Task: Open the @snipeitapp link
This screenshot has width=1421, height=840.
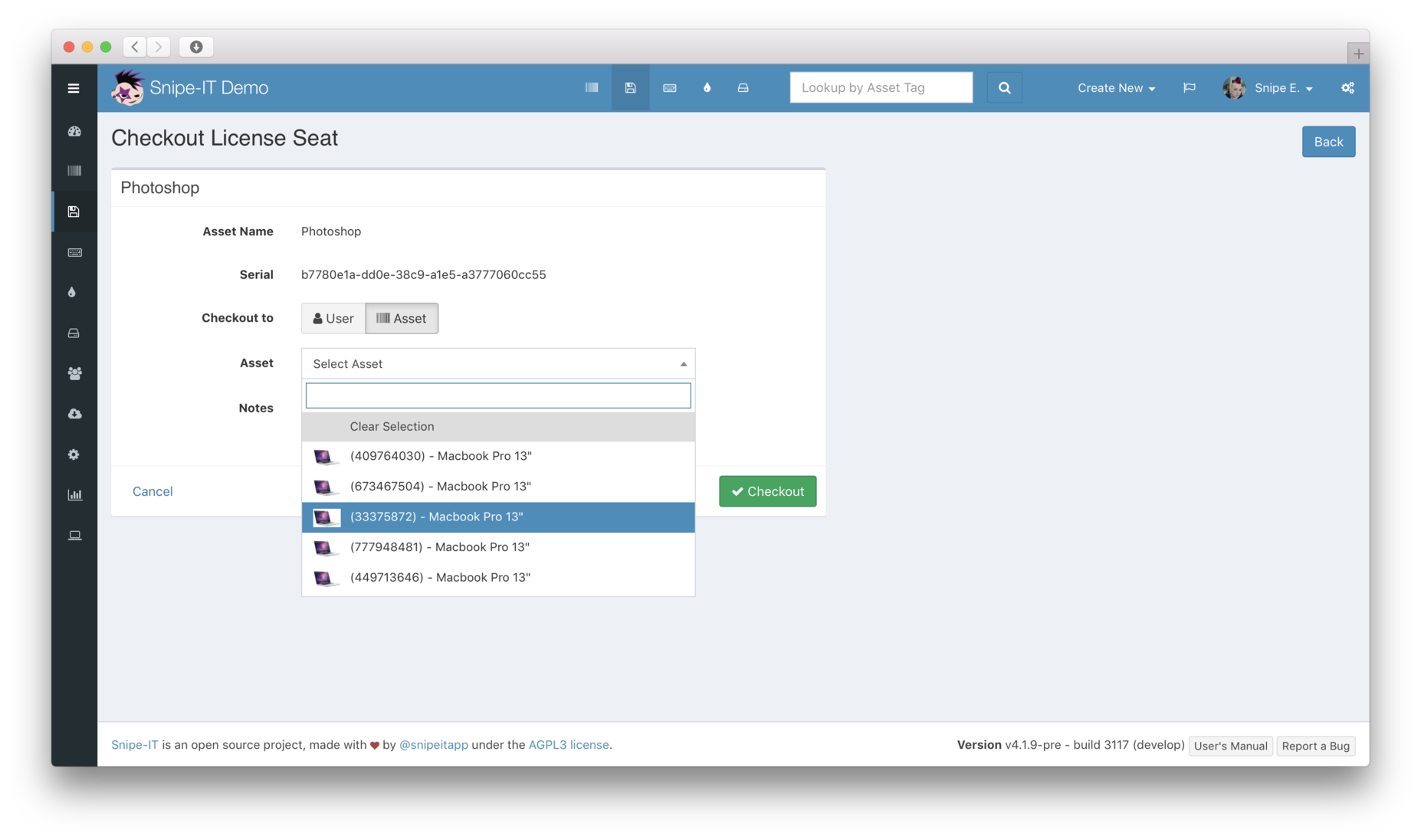Action: (434, 745)
